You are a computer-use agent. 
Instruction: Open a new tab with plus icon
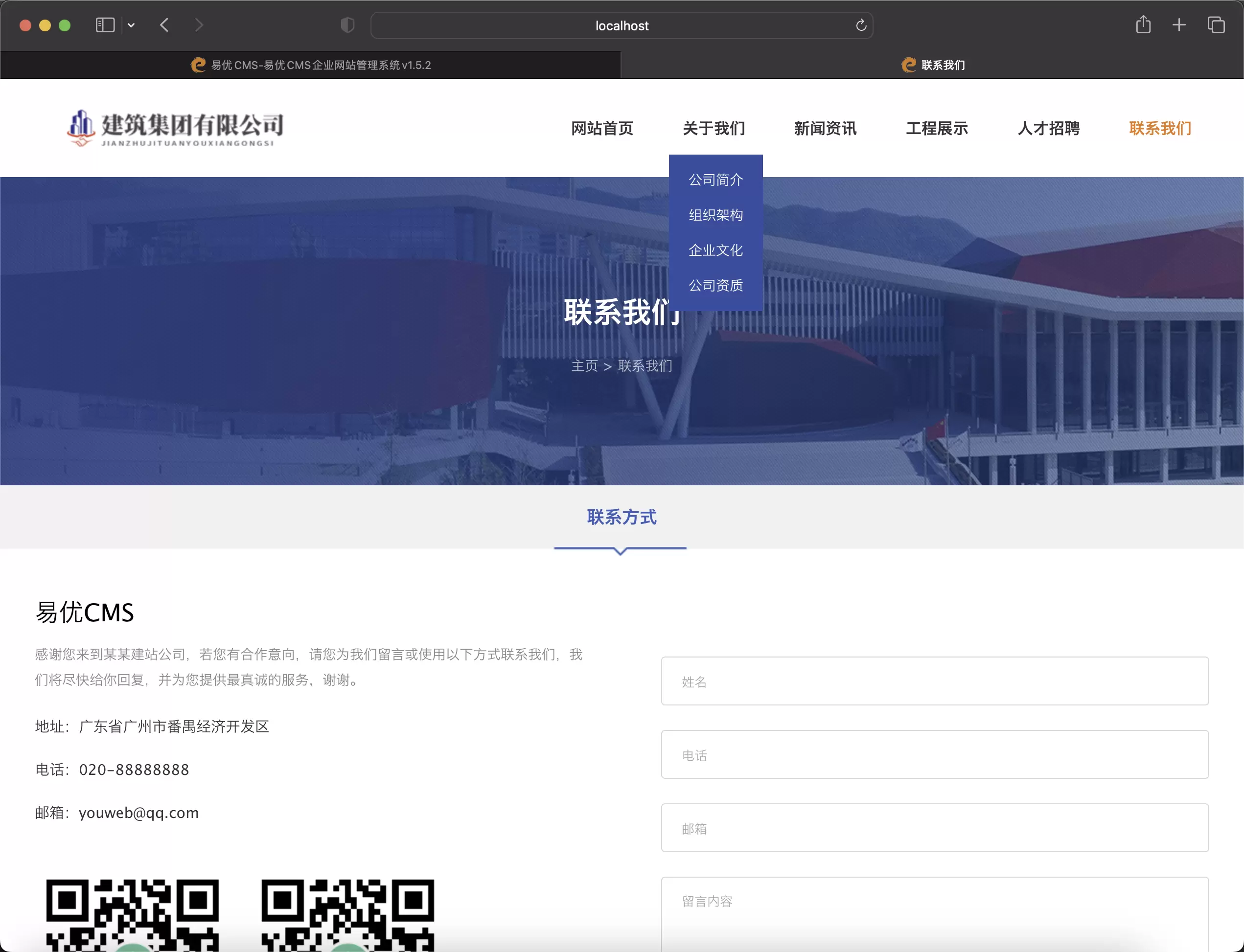tap(1179, 25)
